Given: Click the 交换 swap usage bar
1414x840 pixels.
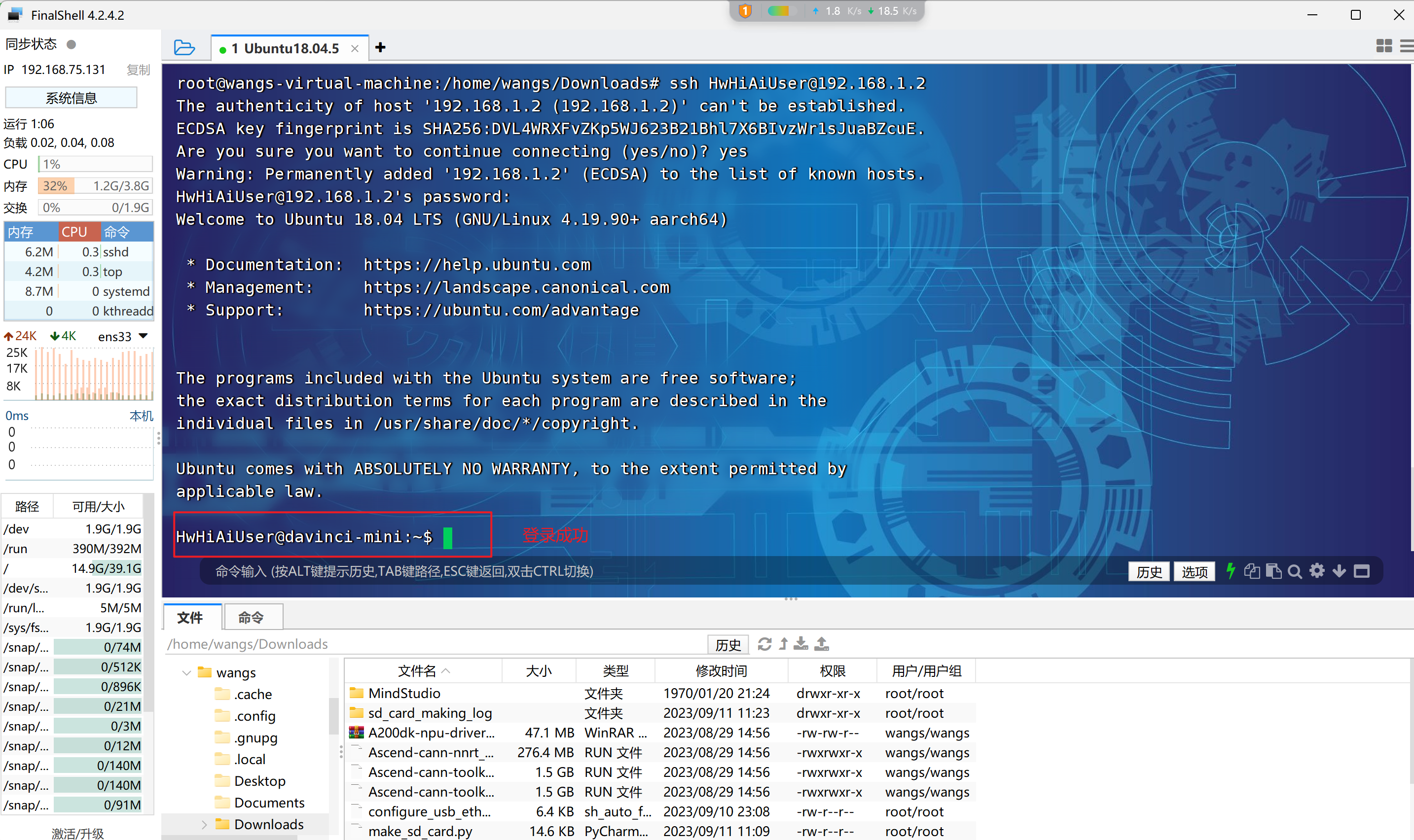Looking at the screenshot, I should coord(95,207).
